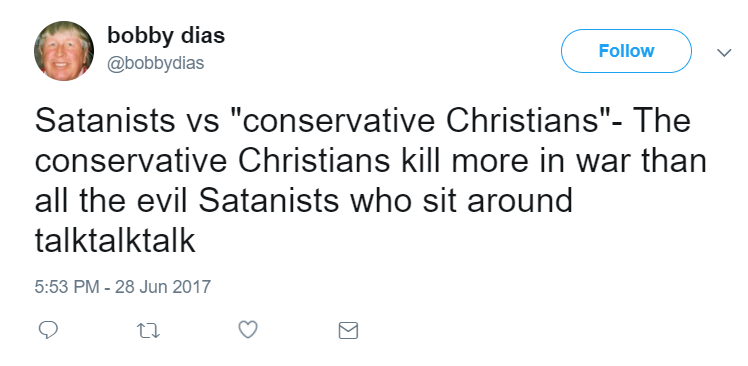Click the word "than" ending second line

(671, 160)
